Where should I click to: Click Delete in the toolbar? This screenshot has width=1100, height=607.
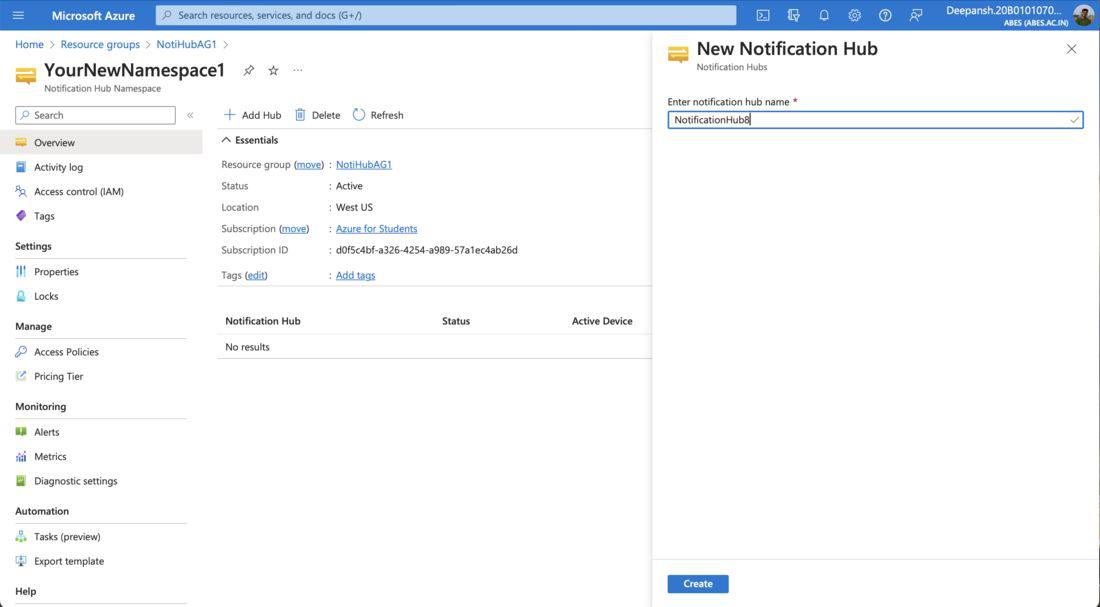point(318,115)
